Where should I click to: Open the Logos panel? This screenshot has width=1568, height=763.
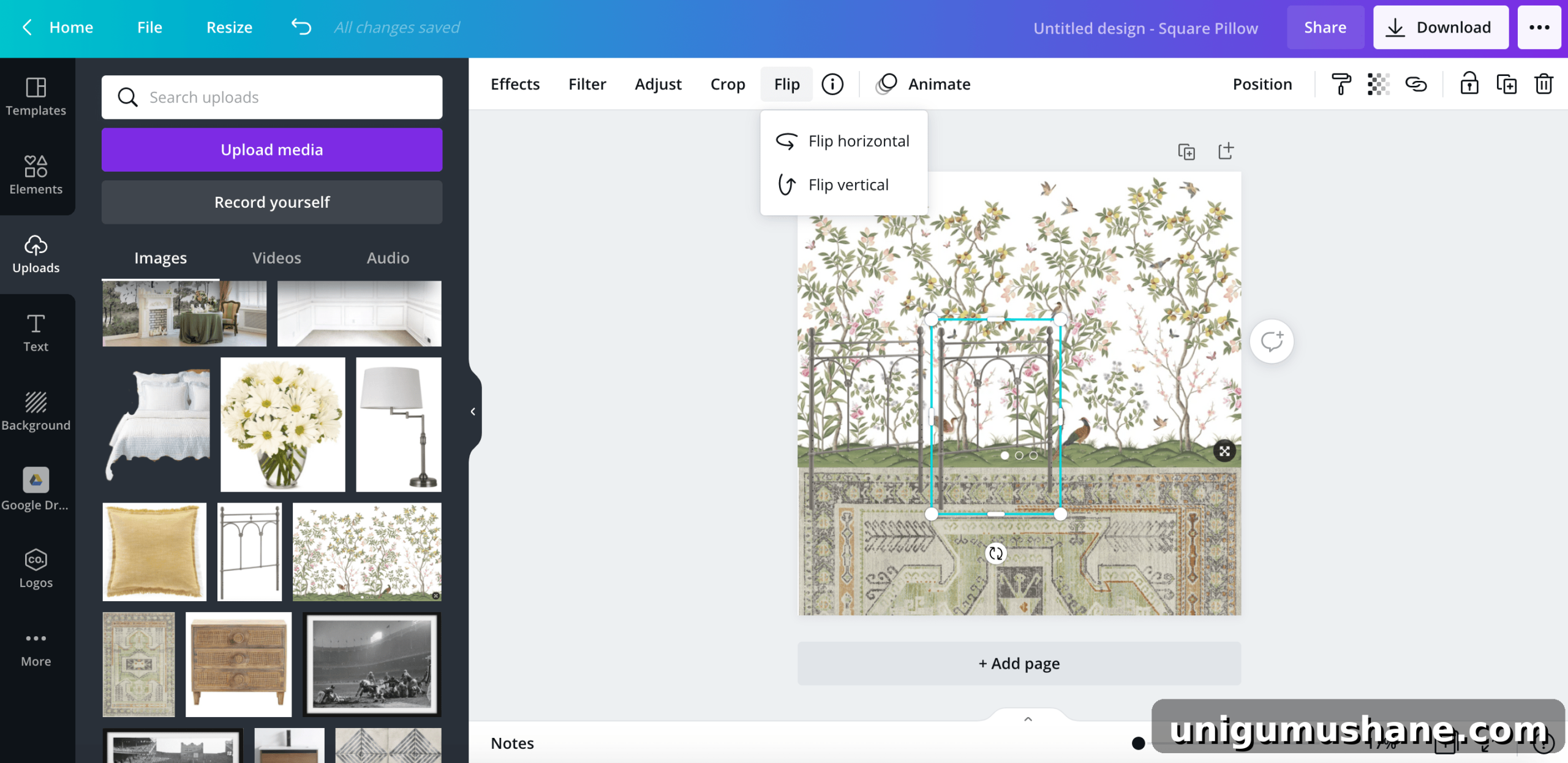click(x=36, y=569)
